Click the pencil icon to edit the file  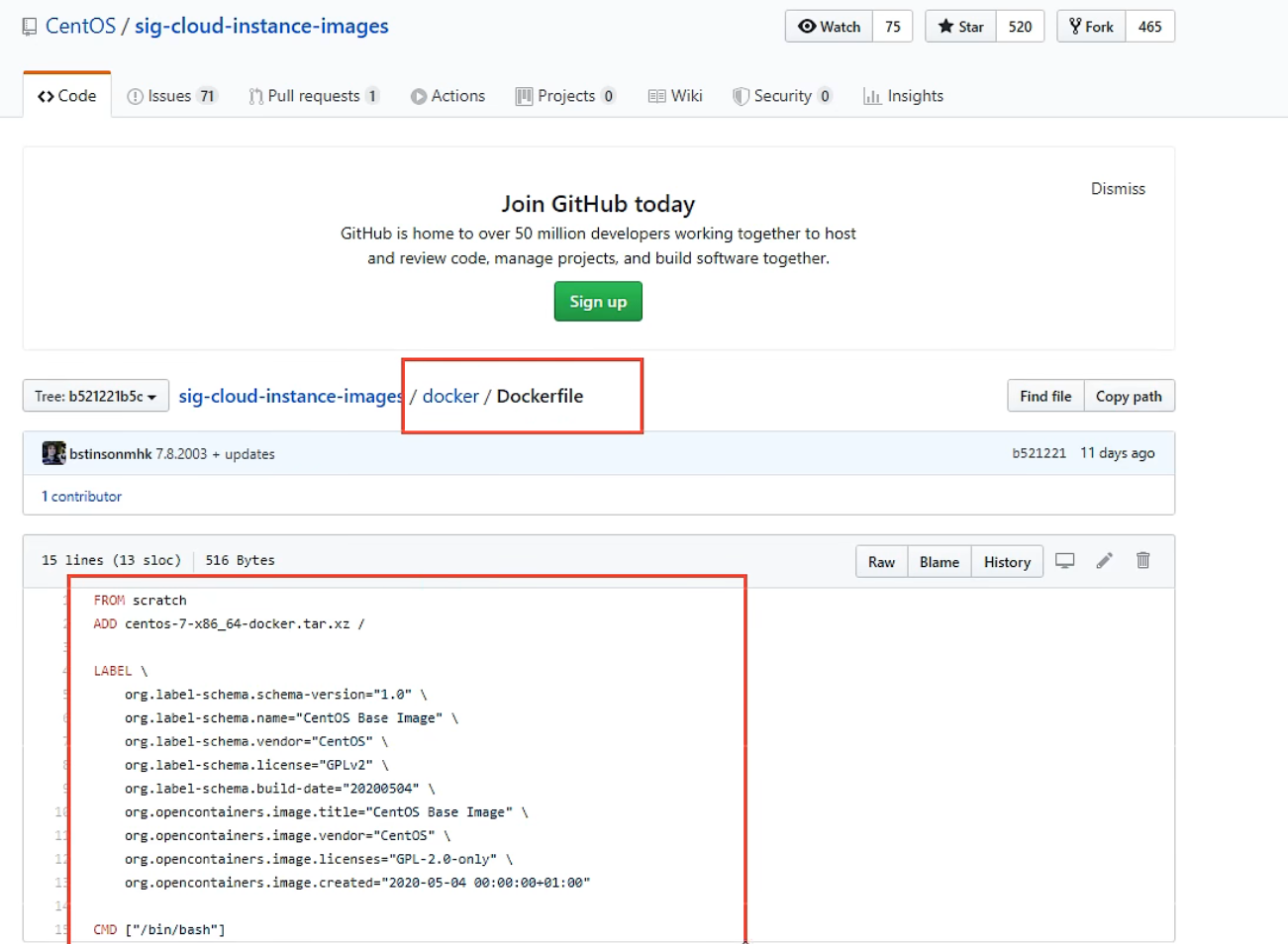tap(1105, 561)
